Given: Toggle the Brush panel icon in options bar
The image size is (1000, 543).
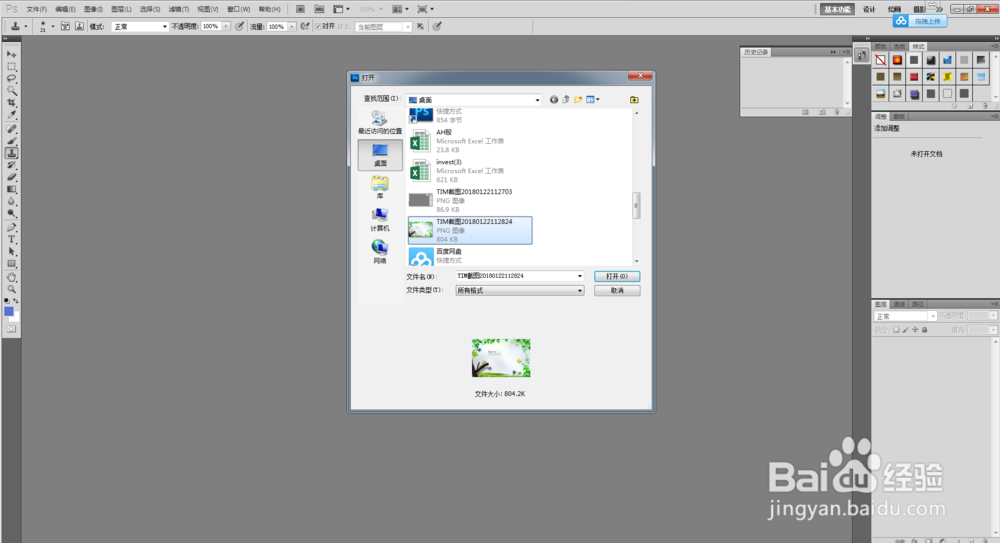Looking at the screenshot, I should click(65, 26).
